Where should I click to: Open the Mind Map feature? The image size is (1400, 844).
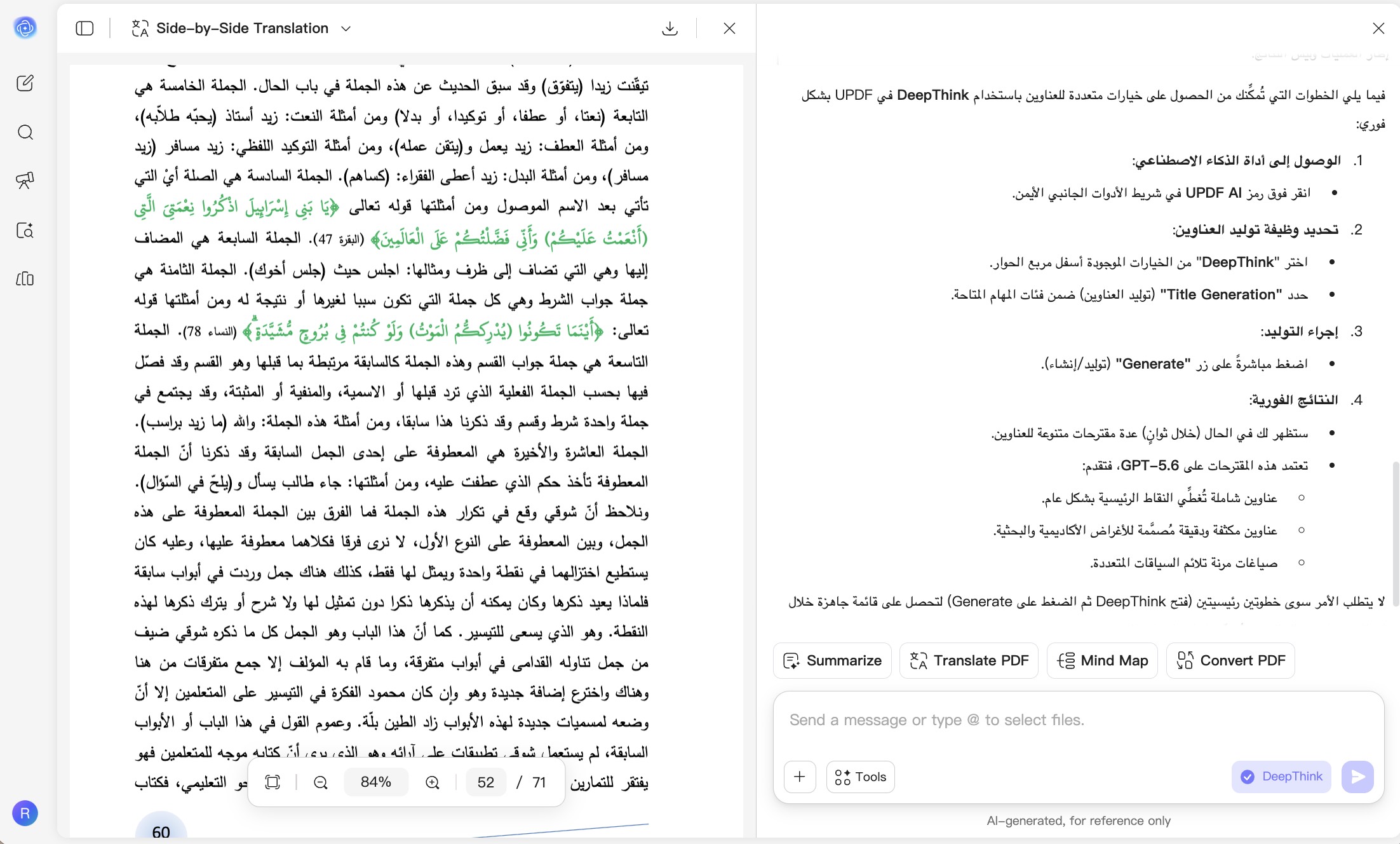pyautogui.click(x=1102, y=660)
